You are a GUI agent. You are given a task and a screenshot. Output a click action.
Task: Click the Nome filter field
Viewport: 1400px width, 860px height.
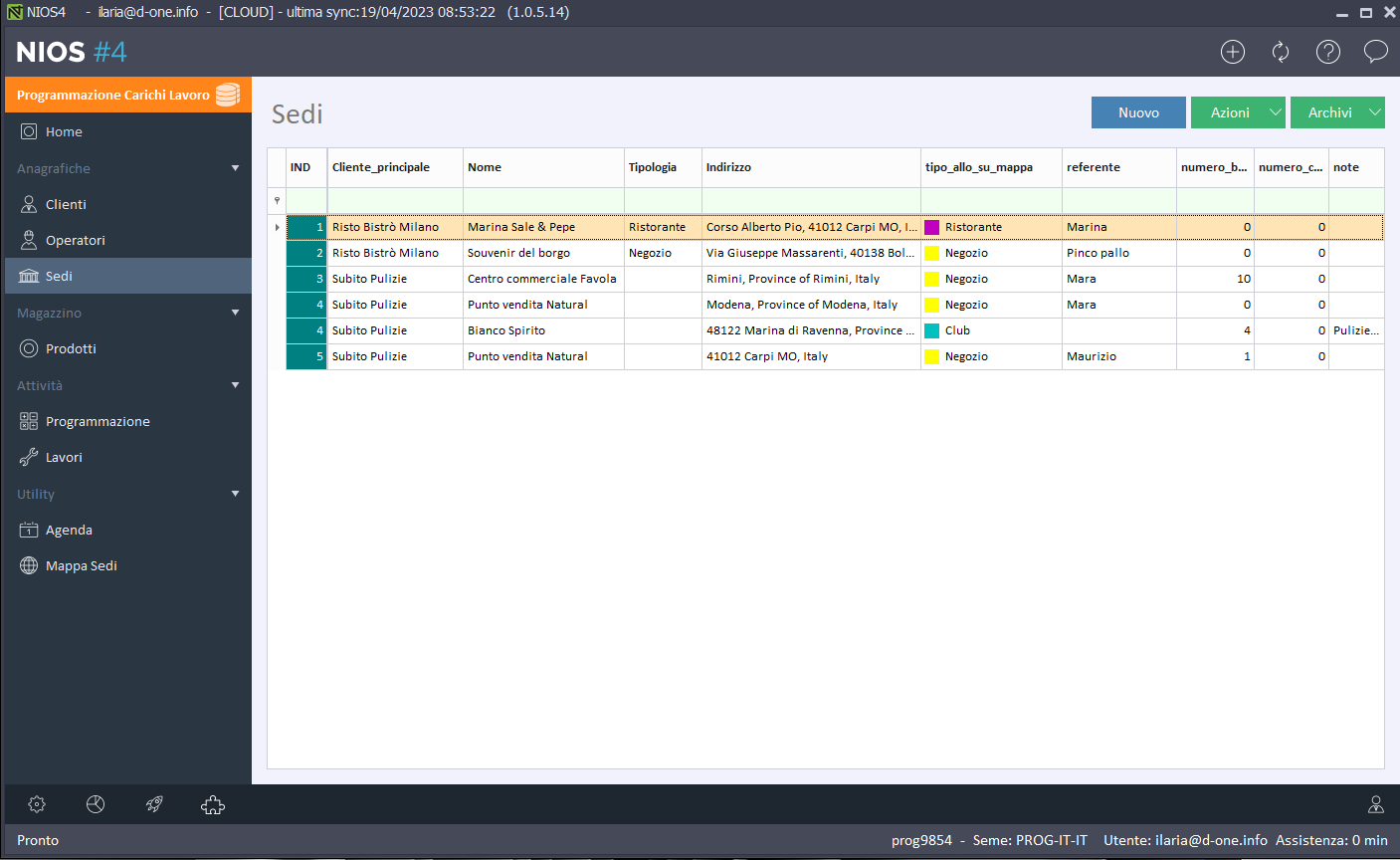click(x=543, y=200)
